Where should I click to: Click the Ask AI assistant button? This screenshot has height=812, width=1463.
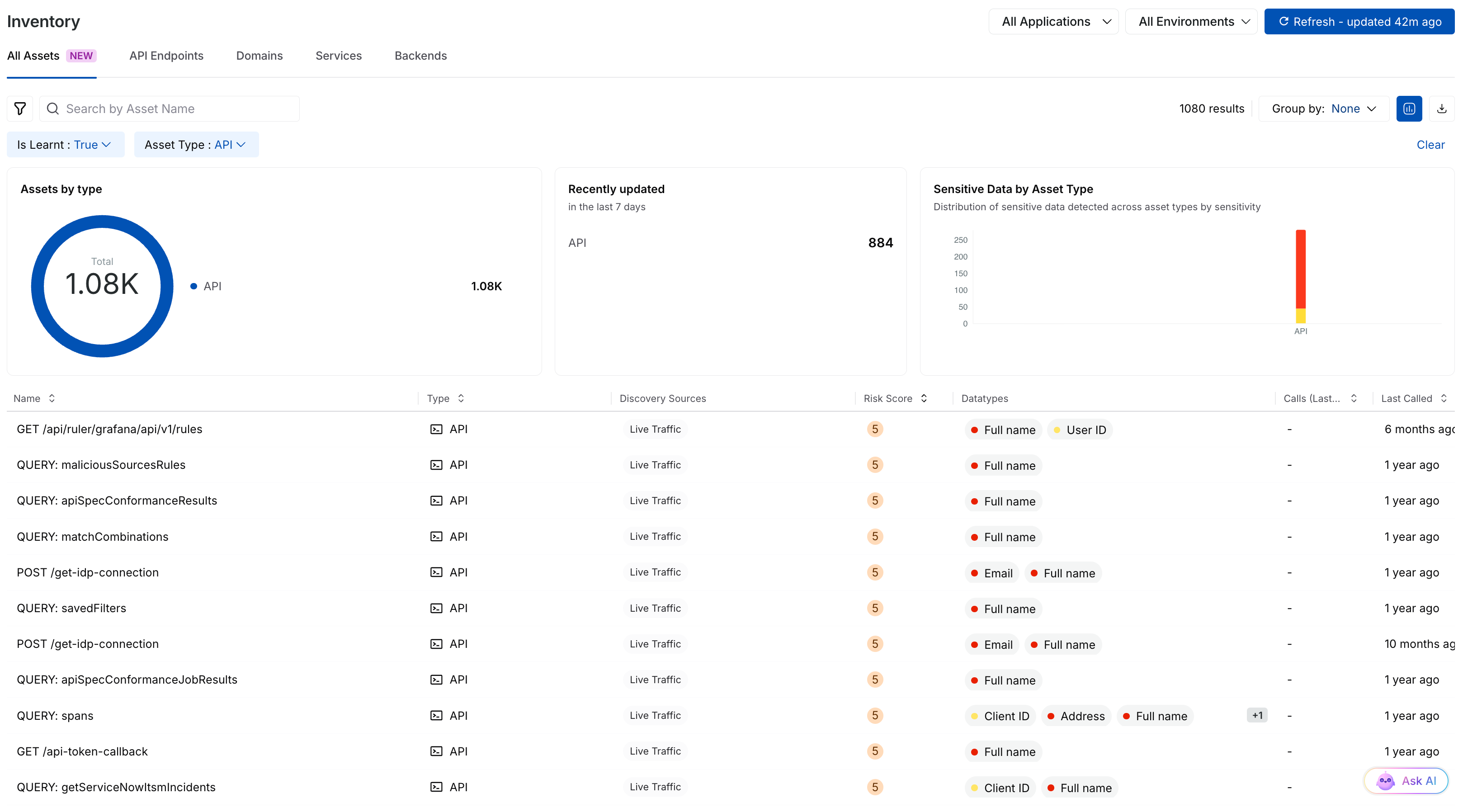click(1406, 781)
